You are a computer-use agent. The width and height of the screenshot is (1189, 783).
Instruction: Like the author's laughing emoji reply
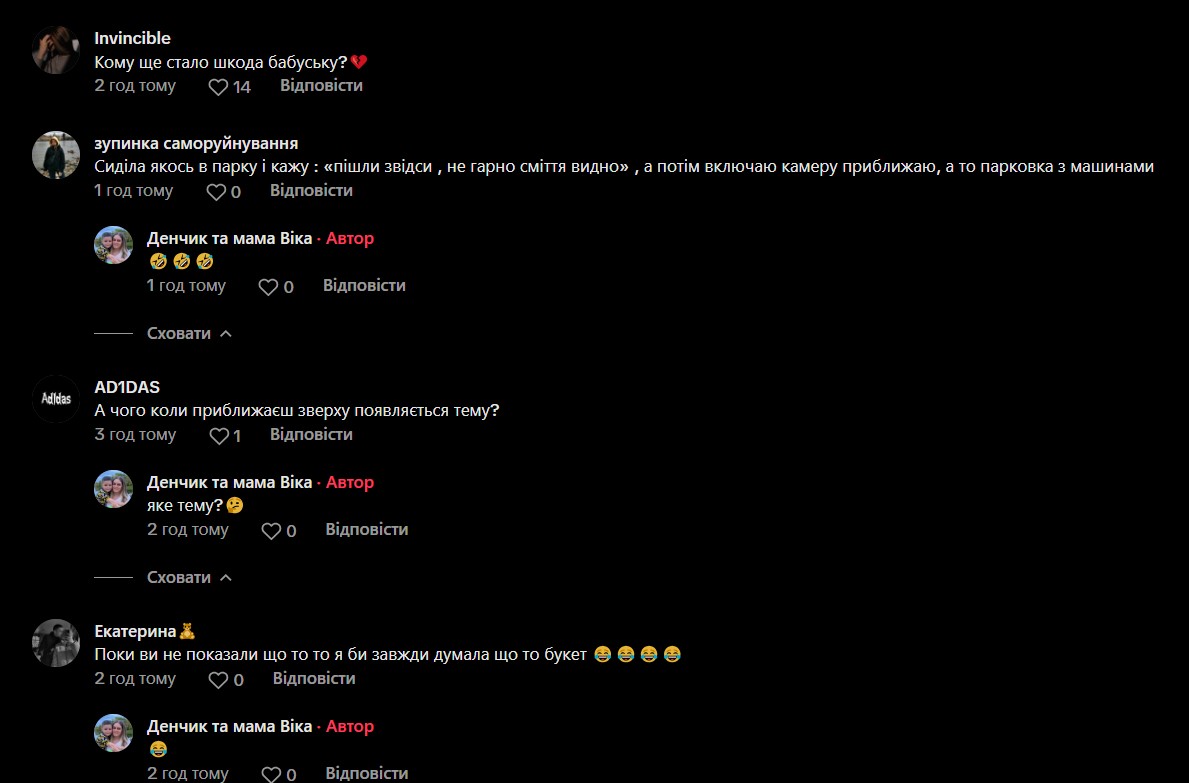tap(268, 287)
